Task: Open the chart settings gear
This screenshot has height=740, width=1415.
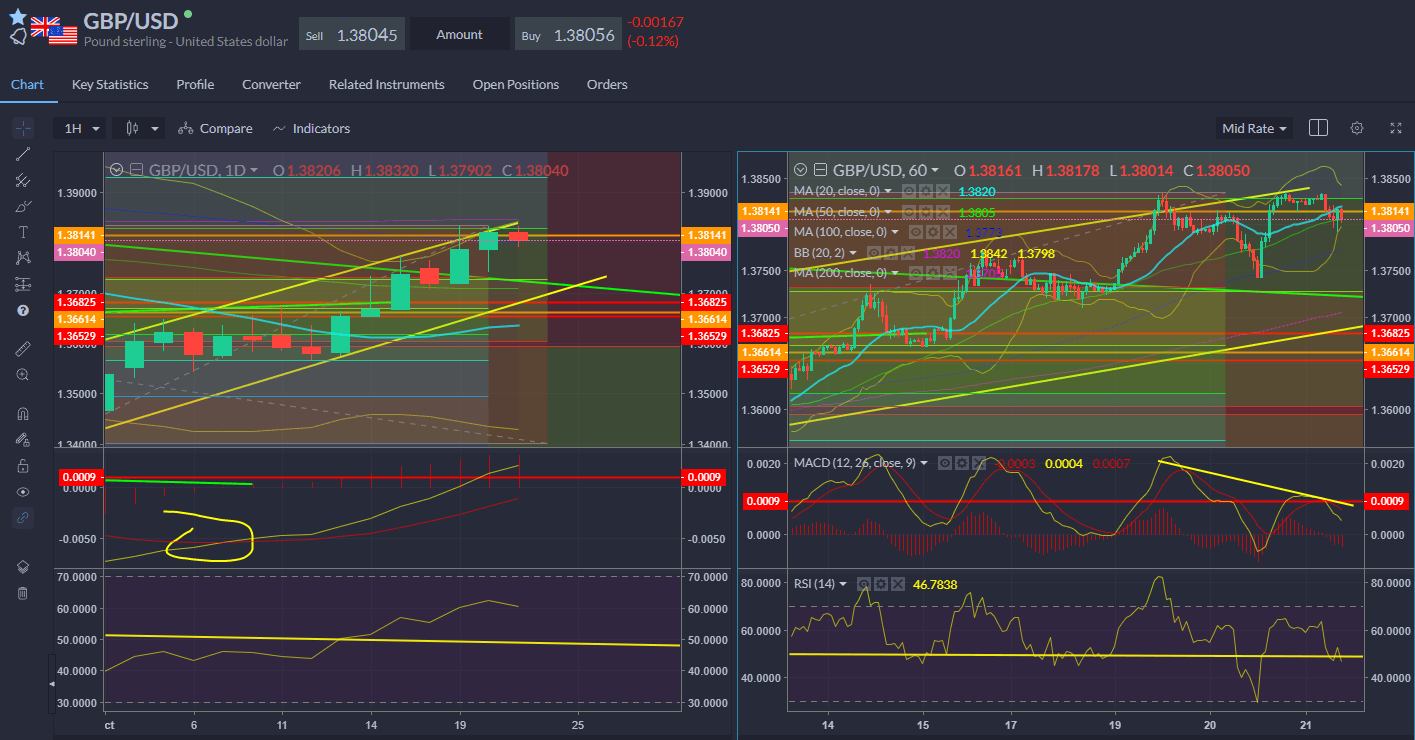Action: click(x=1356, y=128)
